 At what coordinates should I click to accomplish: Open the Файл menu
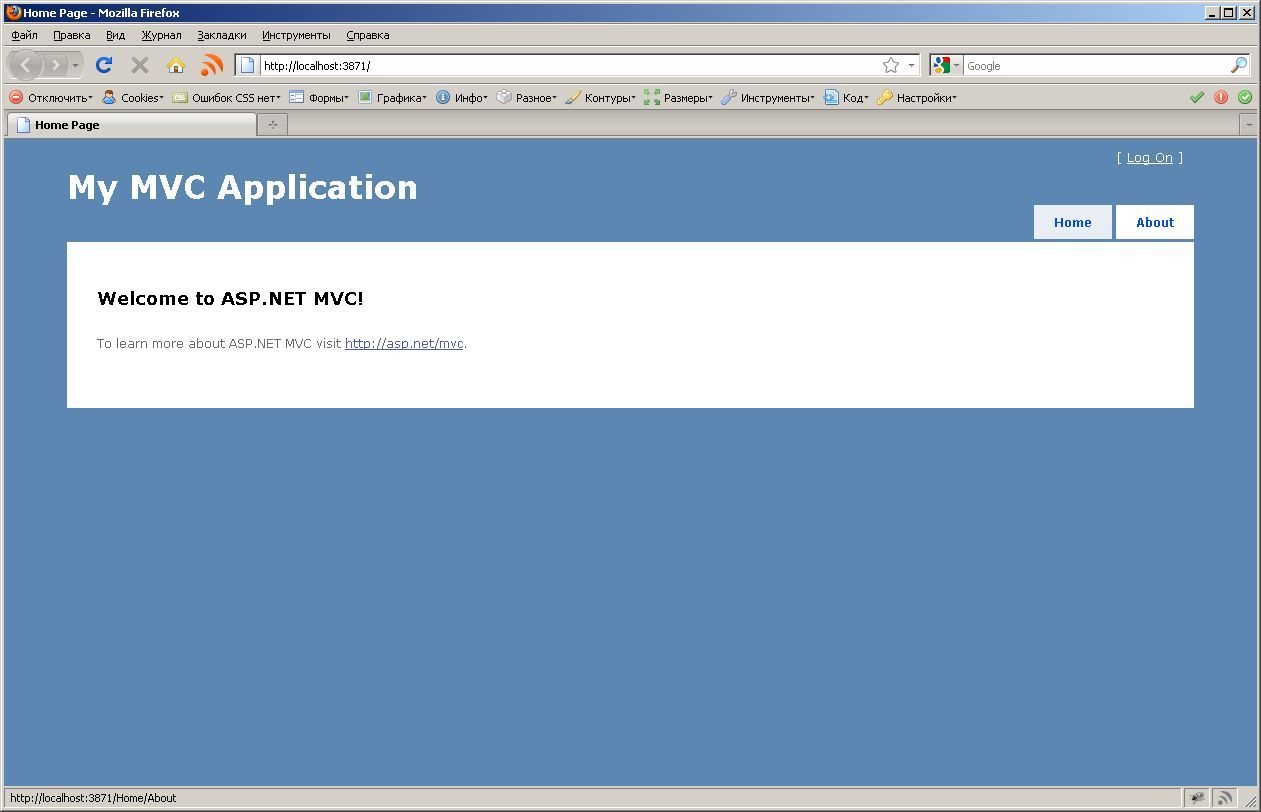24,35
